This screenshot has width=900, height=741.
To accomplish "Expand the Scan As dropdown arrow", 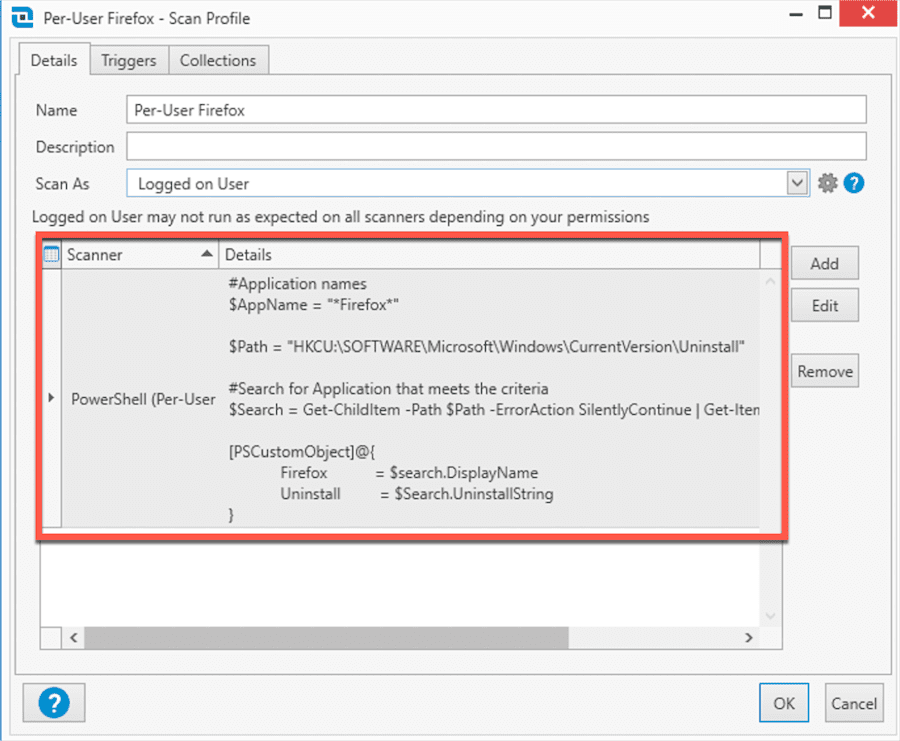I will (x=797, y=184).
